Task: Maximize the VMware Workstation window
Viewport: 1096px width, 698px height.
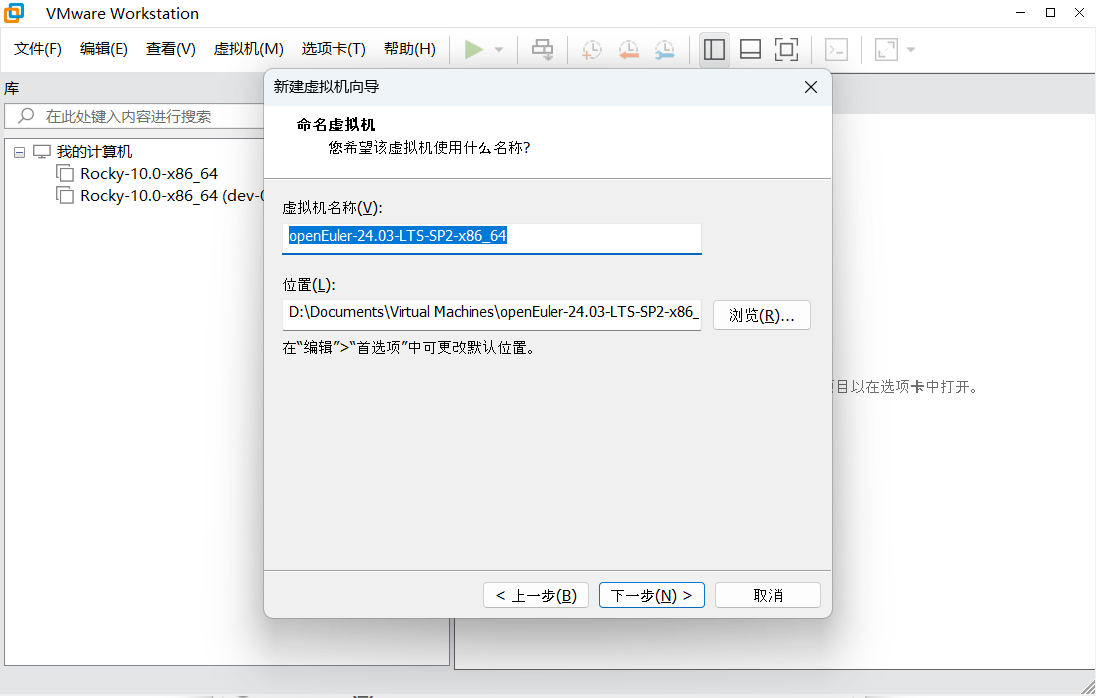Action: (x=1050, y=13)
